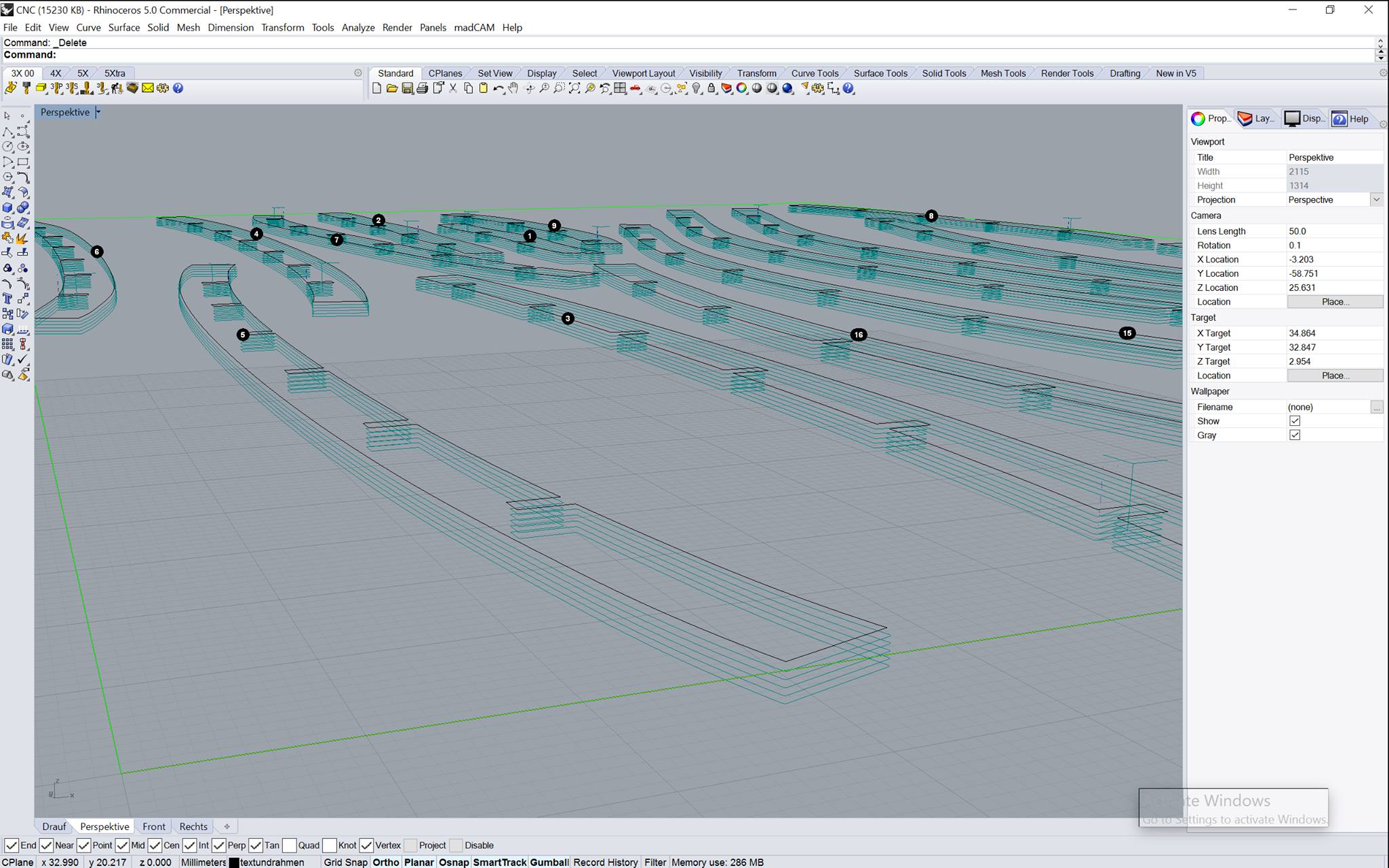Toggle the Point osnap checkbox

pos(84,845)
